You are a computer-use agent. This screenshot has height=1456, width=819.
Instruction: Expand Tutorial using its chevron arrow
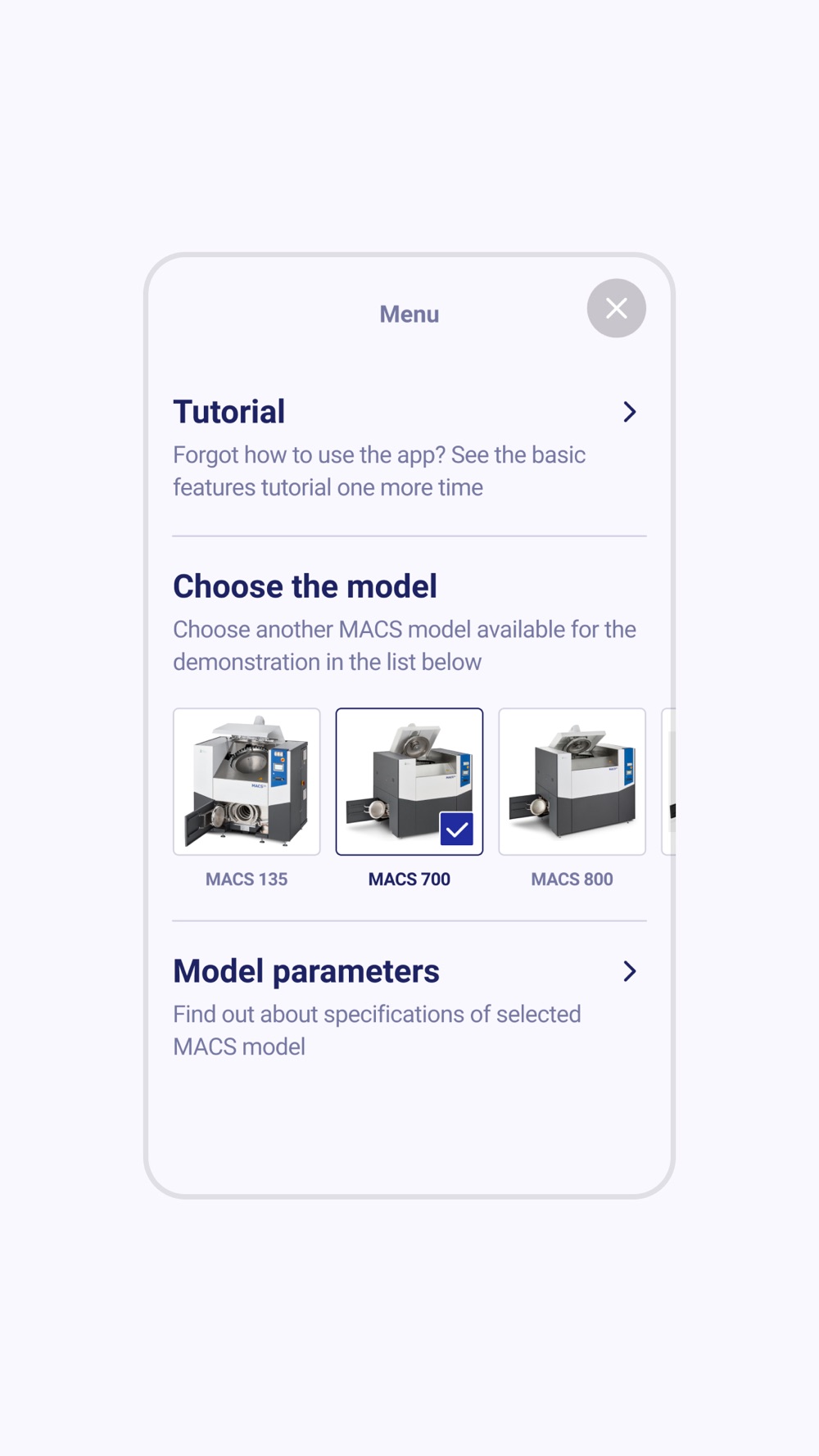[x=629, y=412]
